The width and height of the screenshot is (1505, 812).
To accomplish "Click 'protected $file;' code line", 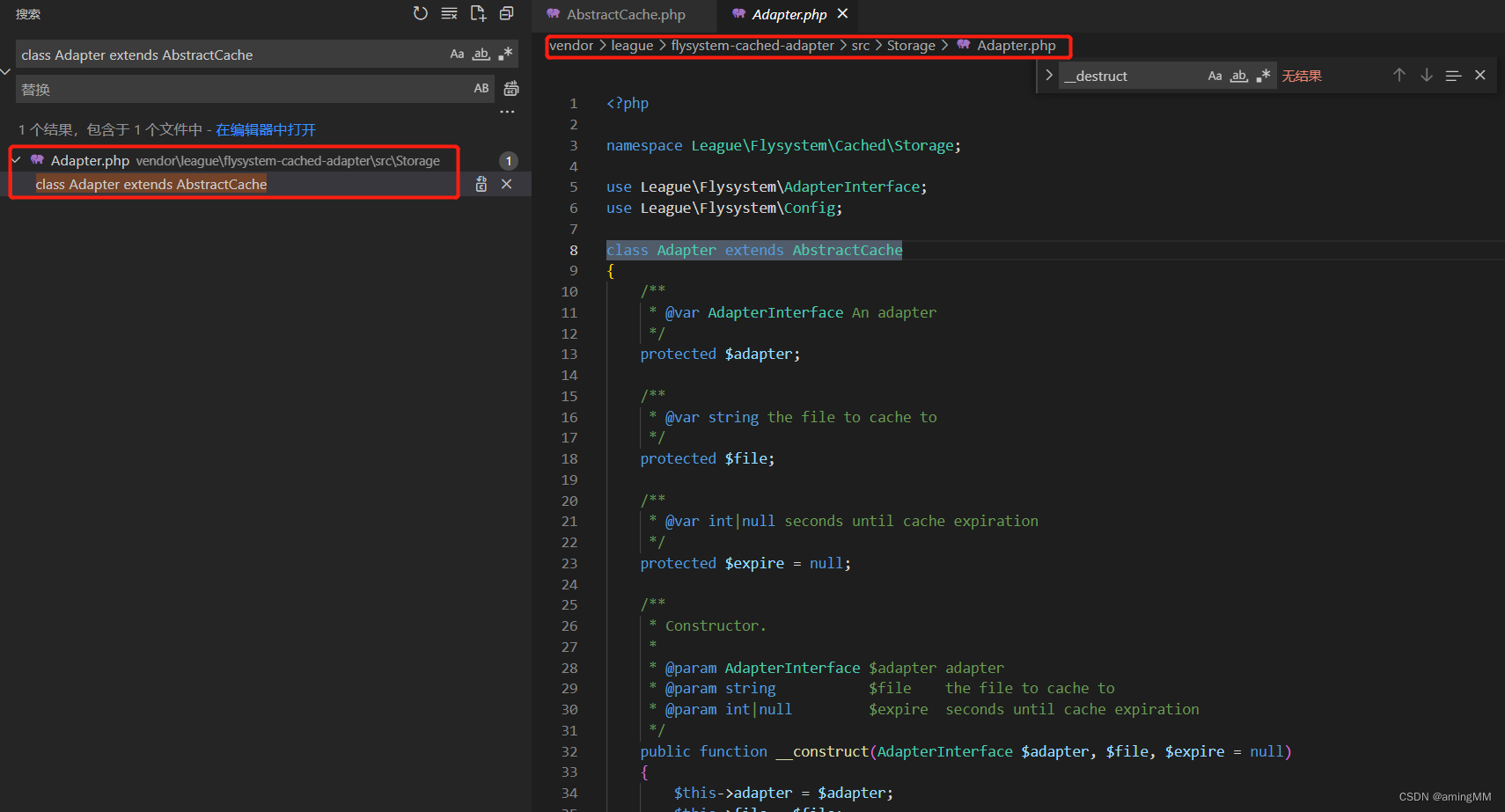I will click(707, 458).
